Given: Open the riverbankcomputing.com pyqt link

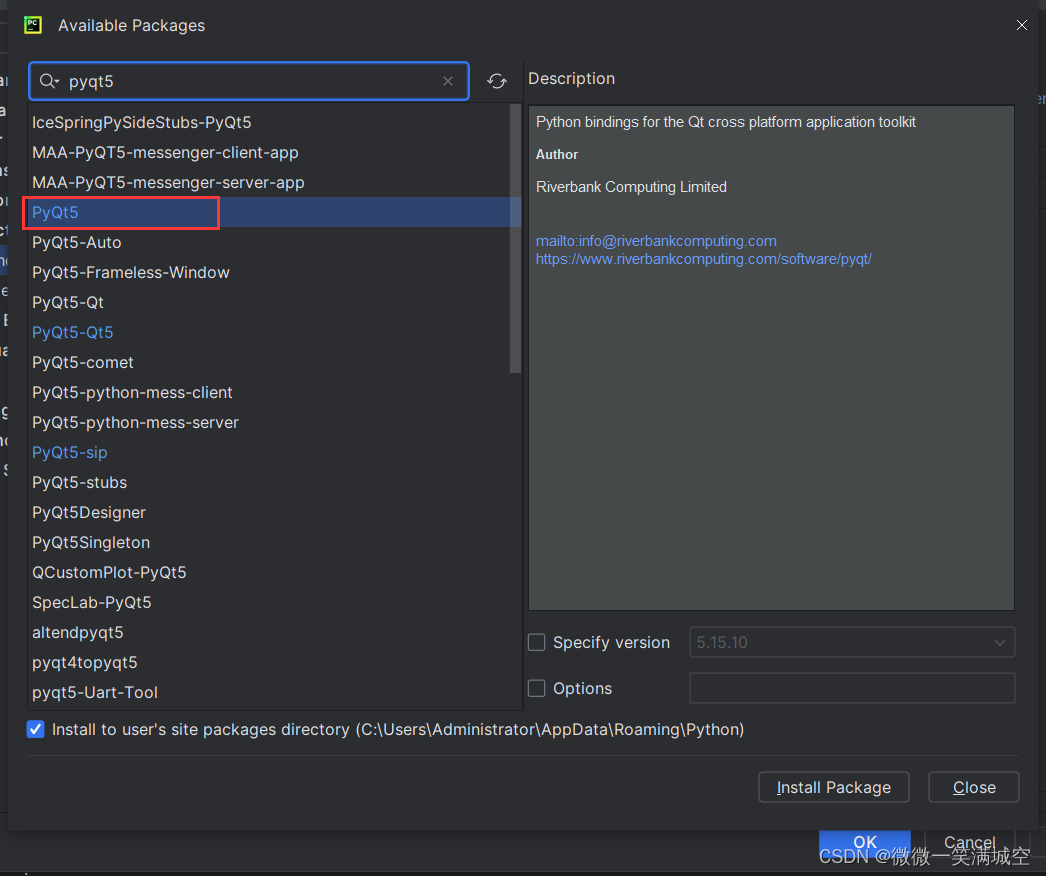Looking at the screenshot, I should point(704,259).
